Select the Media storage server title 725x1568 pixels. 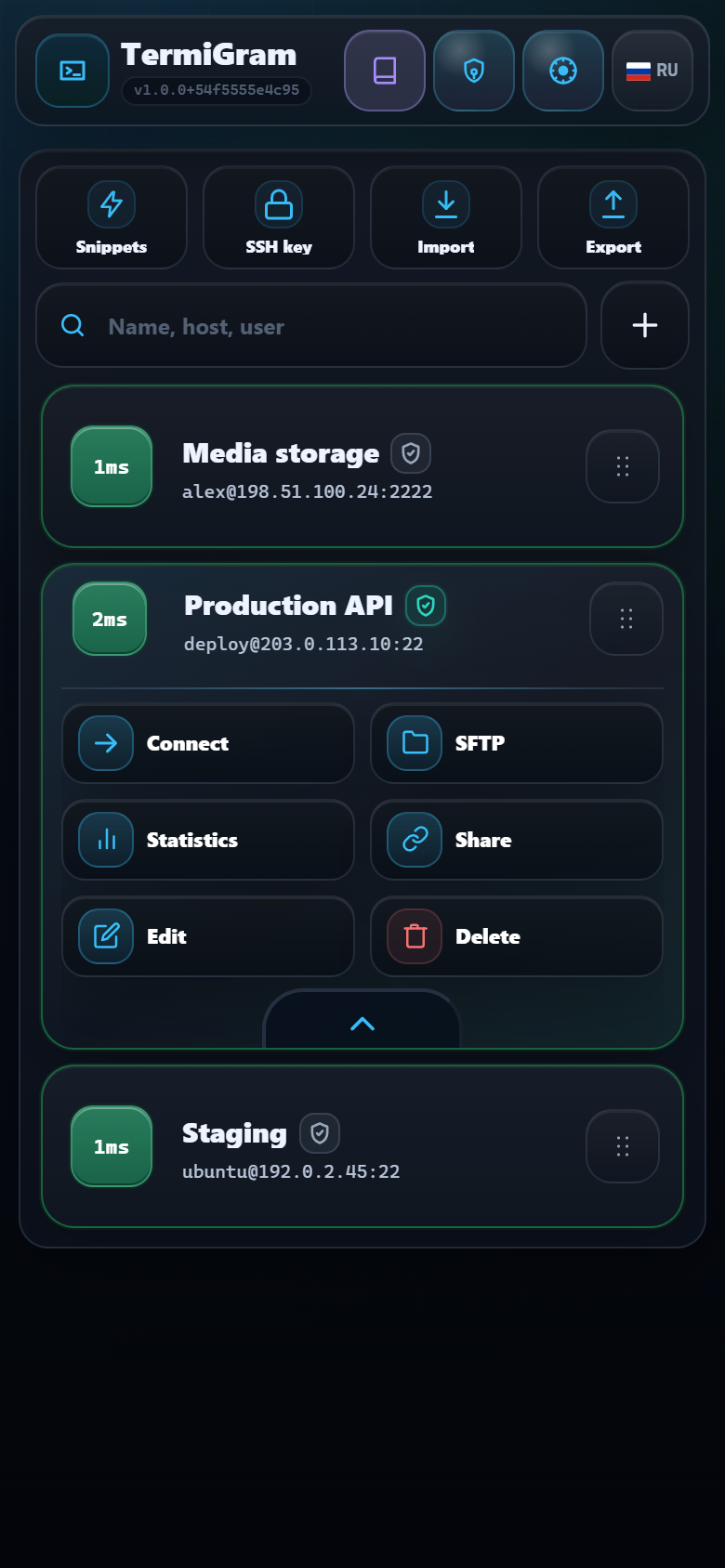point(281,453)
